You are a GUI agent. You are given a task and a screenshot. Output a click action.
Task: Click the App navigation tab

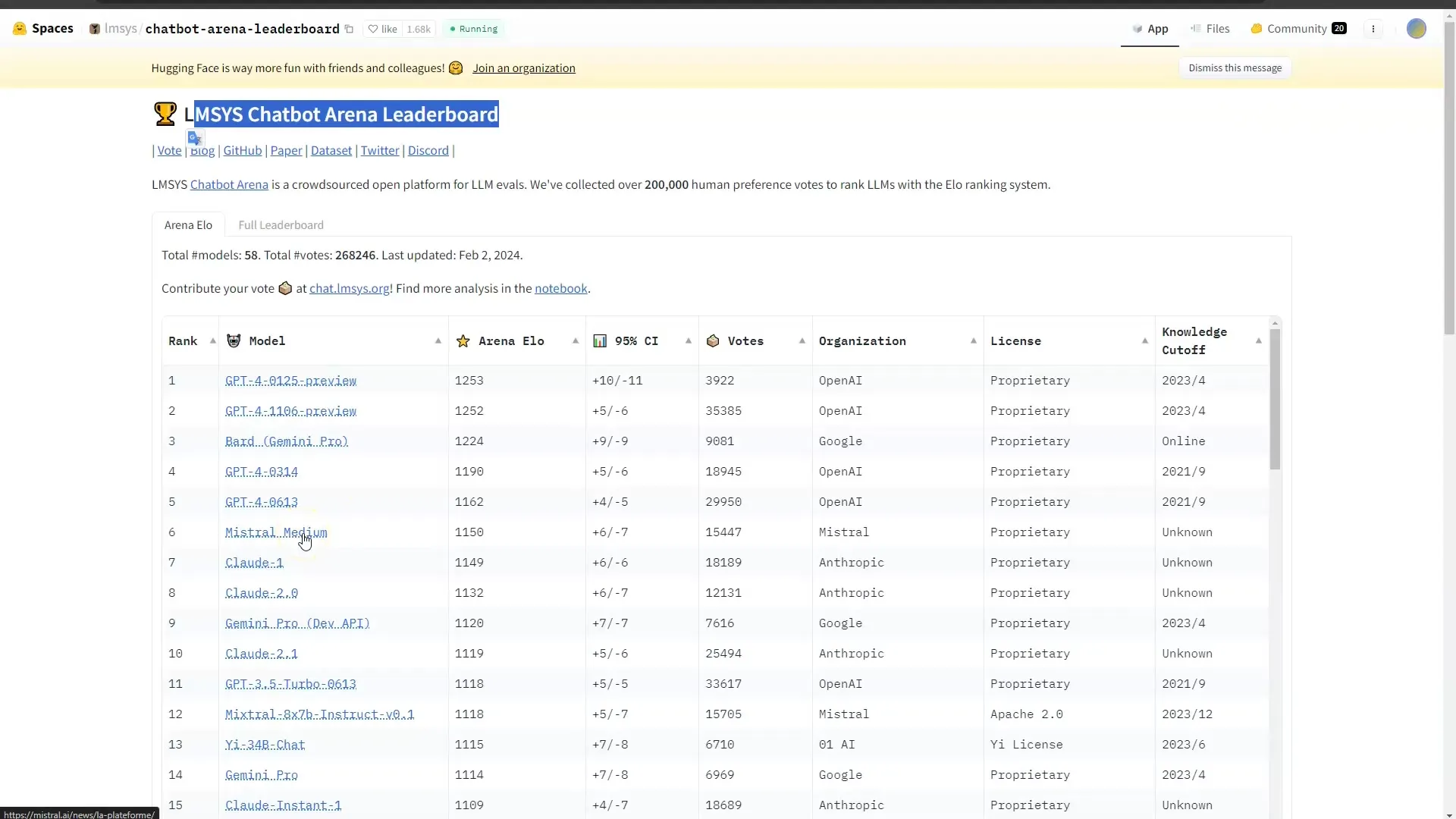[x=1150, y=28]
